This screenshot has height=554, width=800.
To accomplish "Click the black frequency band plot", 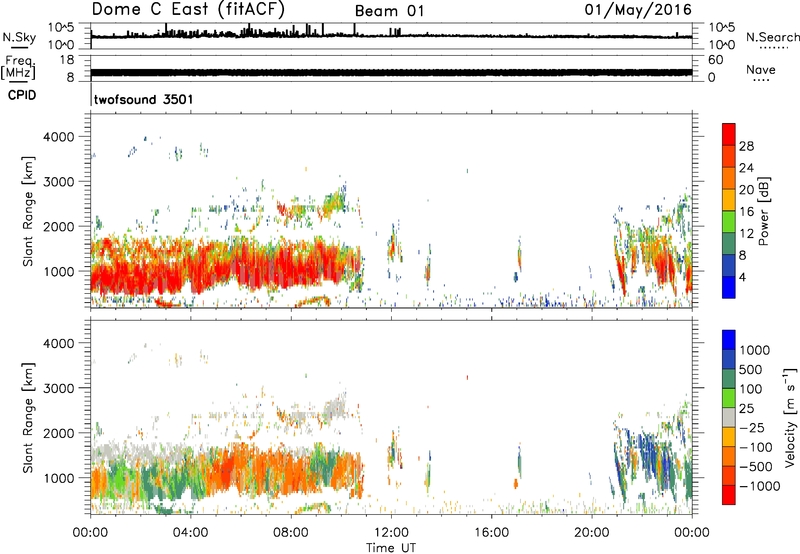I will [391, 72].
